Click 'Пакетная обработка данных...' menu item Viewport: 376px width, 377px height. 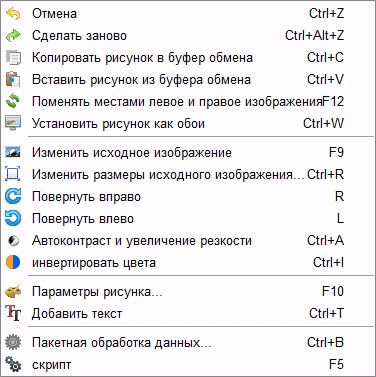point(188,343)
